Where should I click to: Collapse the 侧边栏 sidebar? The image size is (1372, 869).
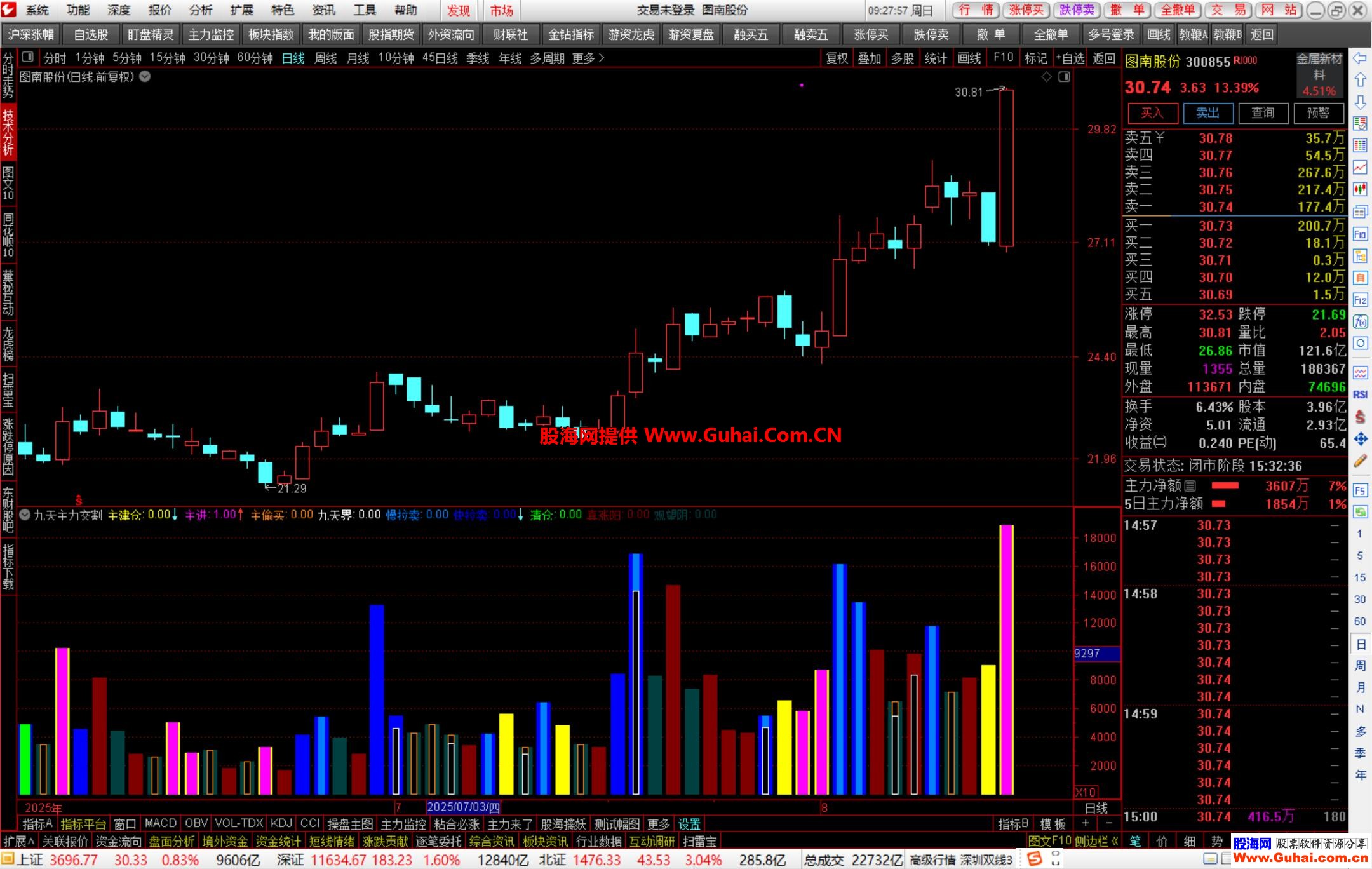[1097, 841]
